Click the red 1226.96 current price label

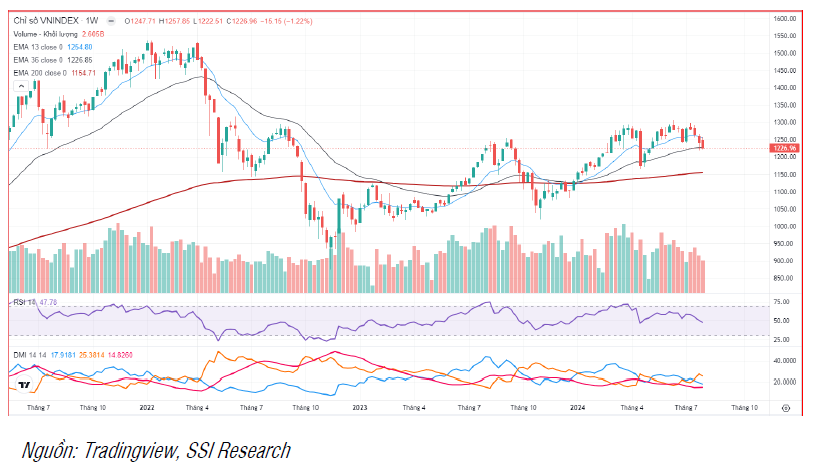784,148
